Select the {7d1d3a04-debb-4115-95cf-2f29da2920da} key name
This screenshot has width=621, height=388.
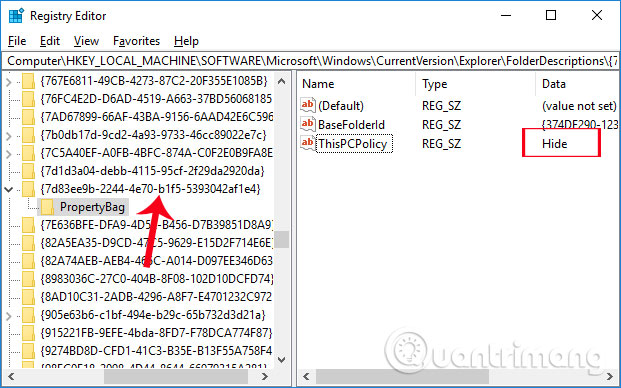(x=152, y=171)
